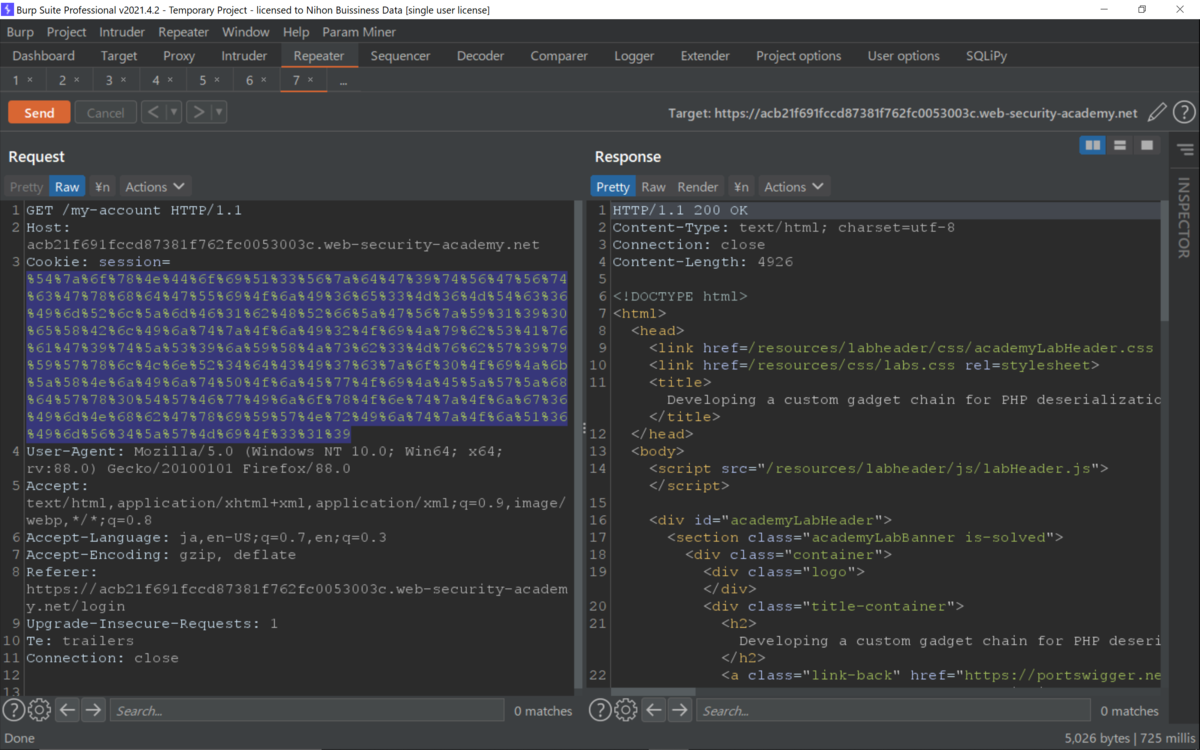This screenshot has width=1200, height=750.
Task: Switch to the Logger tab
Action: tap(634, 56)
